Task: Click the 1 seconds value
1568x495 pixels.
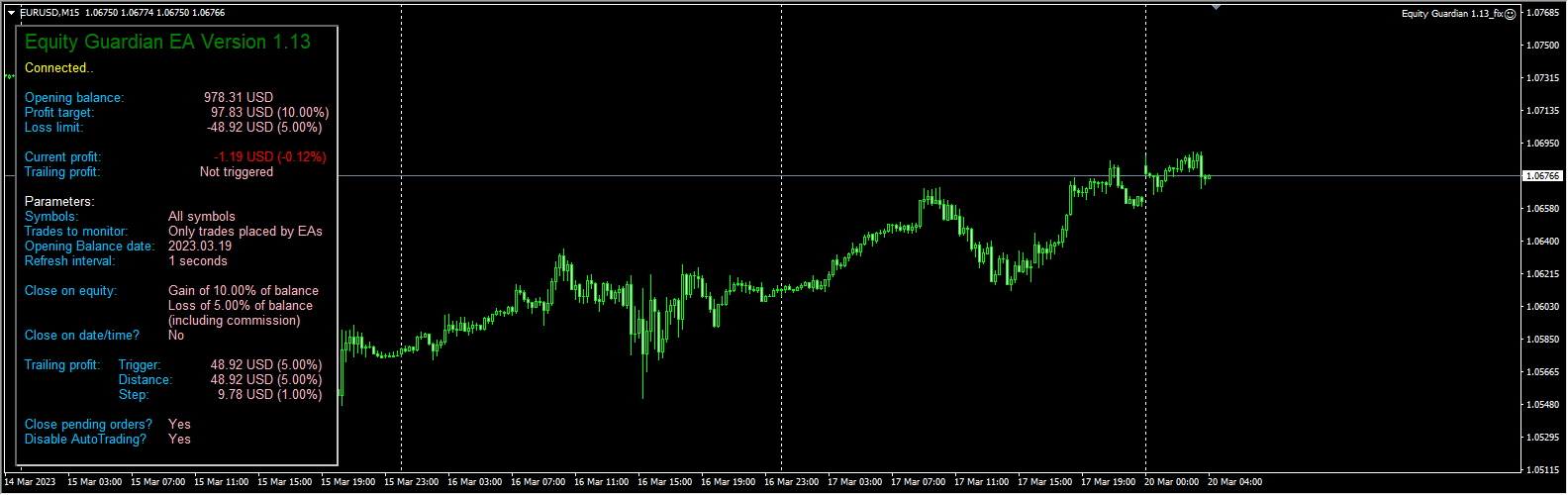Action: coord(198,261)
